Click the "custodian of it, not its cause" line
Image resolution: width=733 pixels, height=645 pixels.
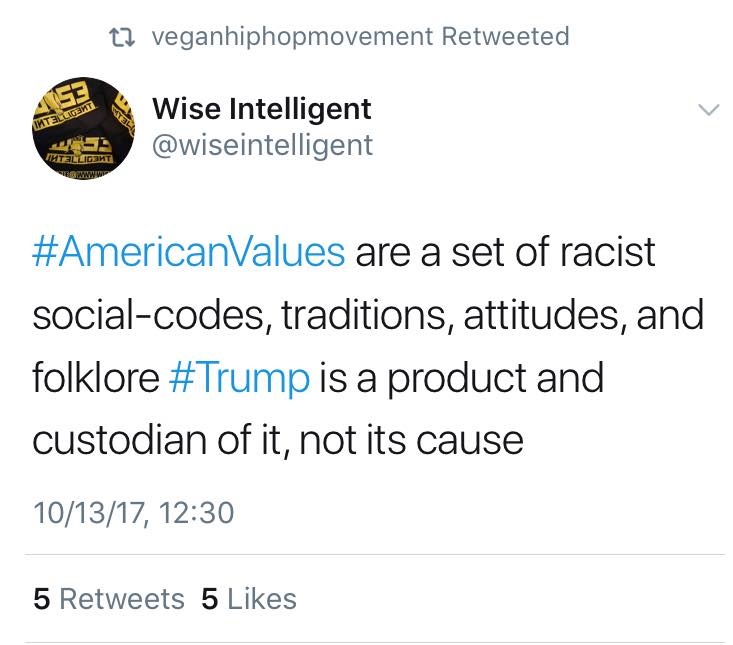[x=278, y=443]
